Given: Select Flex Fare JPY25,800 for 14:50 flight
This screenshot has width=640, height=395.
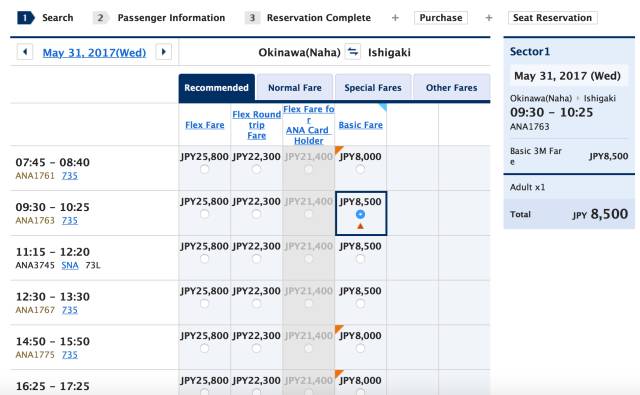Looking at the screenshot, I should (204, 348).
